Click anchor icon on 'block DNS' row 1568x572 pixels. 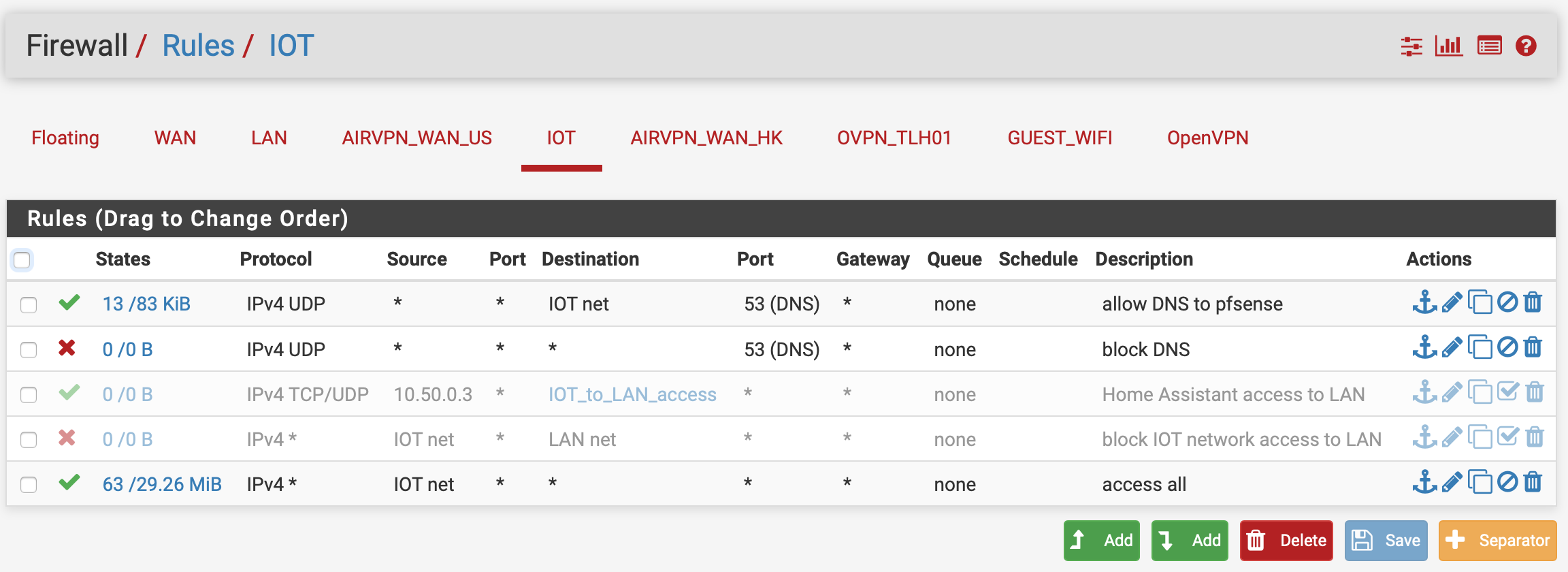coord(1424,347)
